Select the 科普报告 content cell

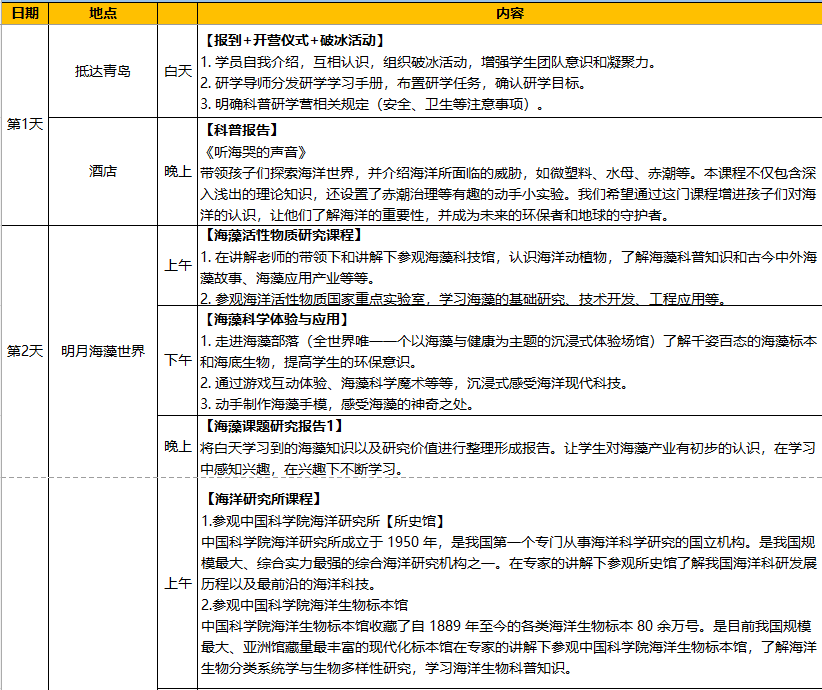point(509,171)
